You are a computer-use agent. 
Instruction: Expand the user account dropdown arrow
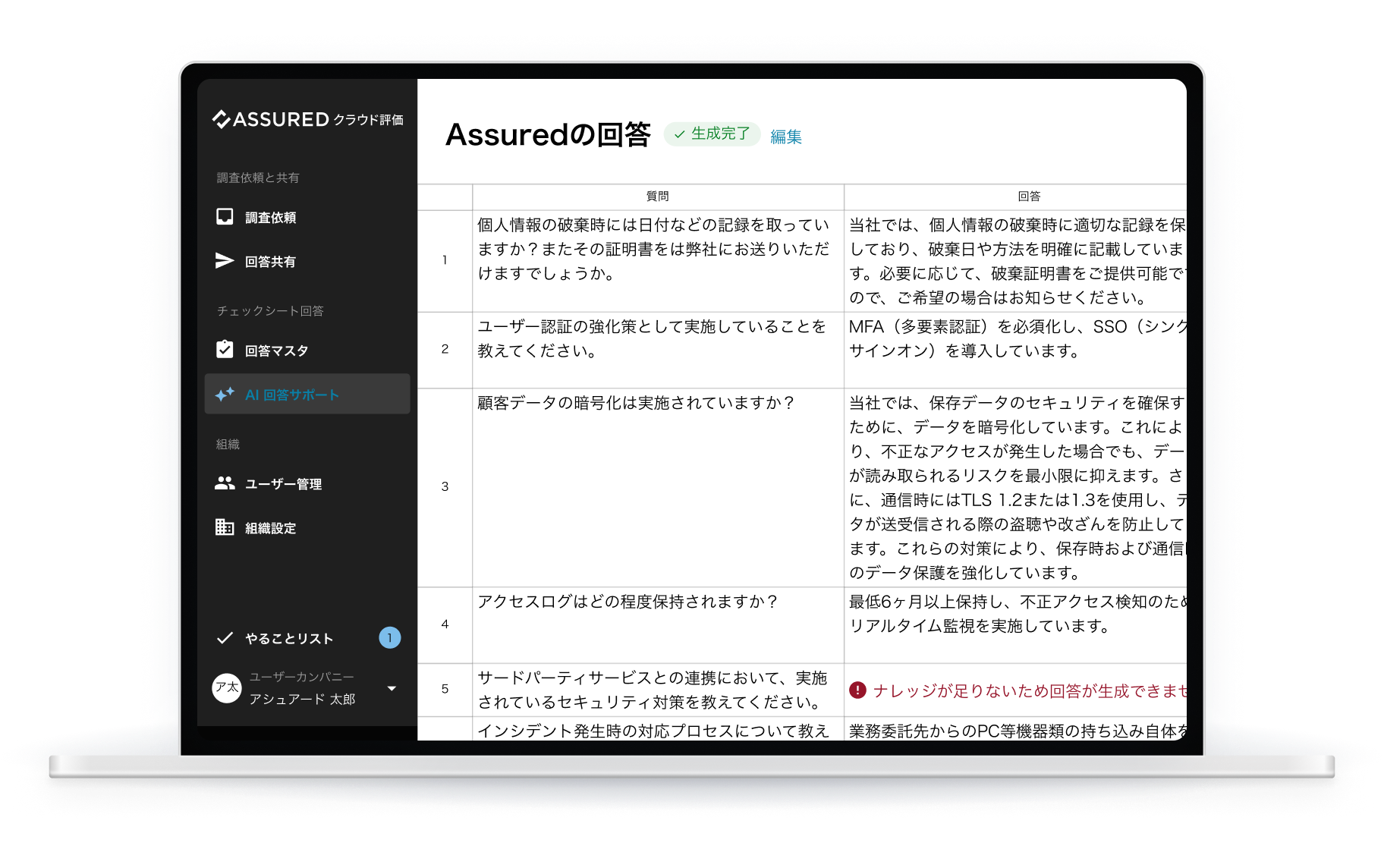tap(392, 688)
